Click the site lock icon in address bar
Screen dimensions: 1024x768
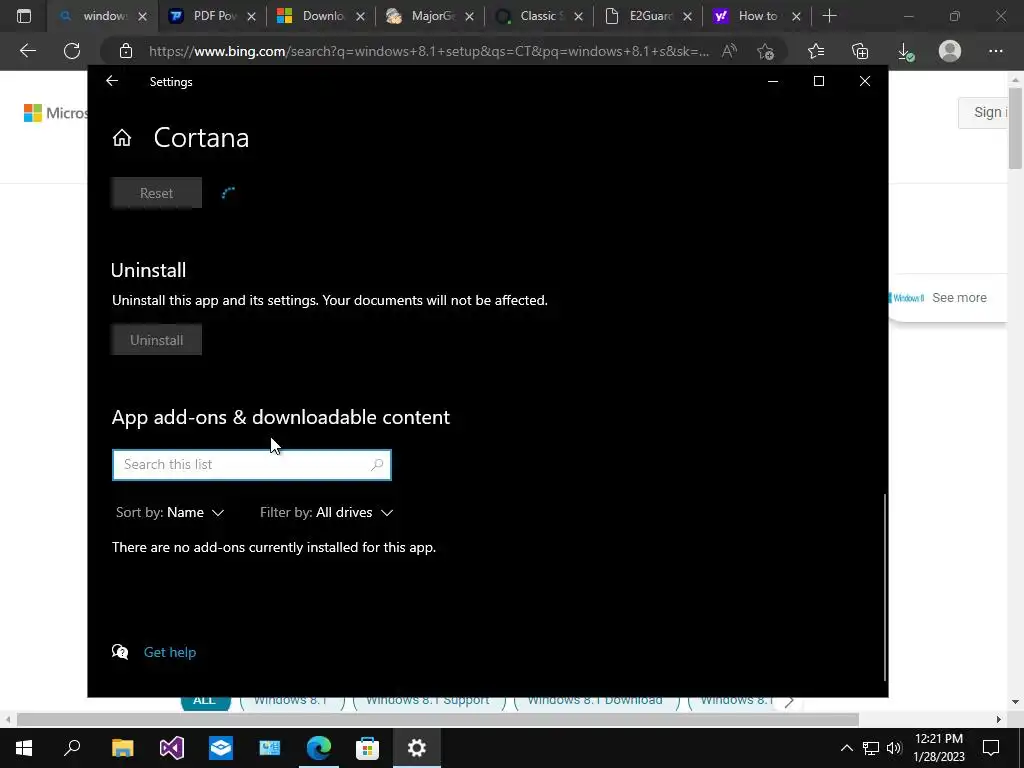click(x=126, y=51)
